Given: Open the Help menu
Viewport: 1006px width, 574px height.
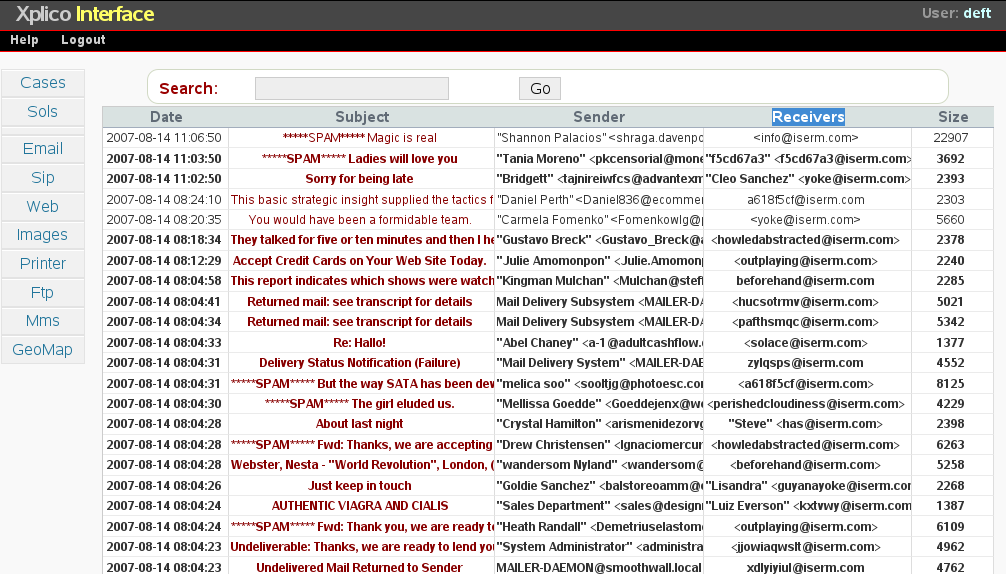Looking at the screenshot, I should (24, 40).
